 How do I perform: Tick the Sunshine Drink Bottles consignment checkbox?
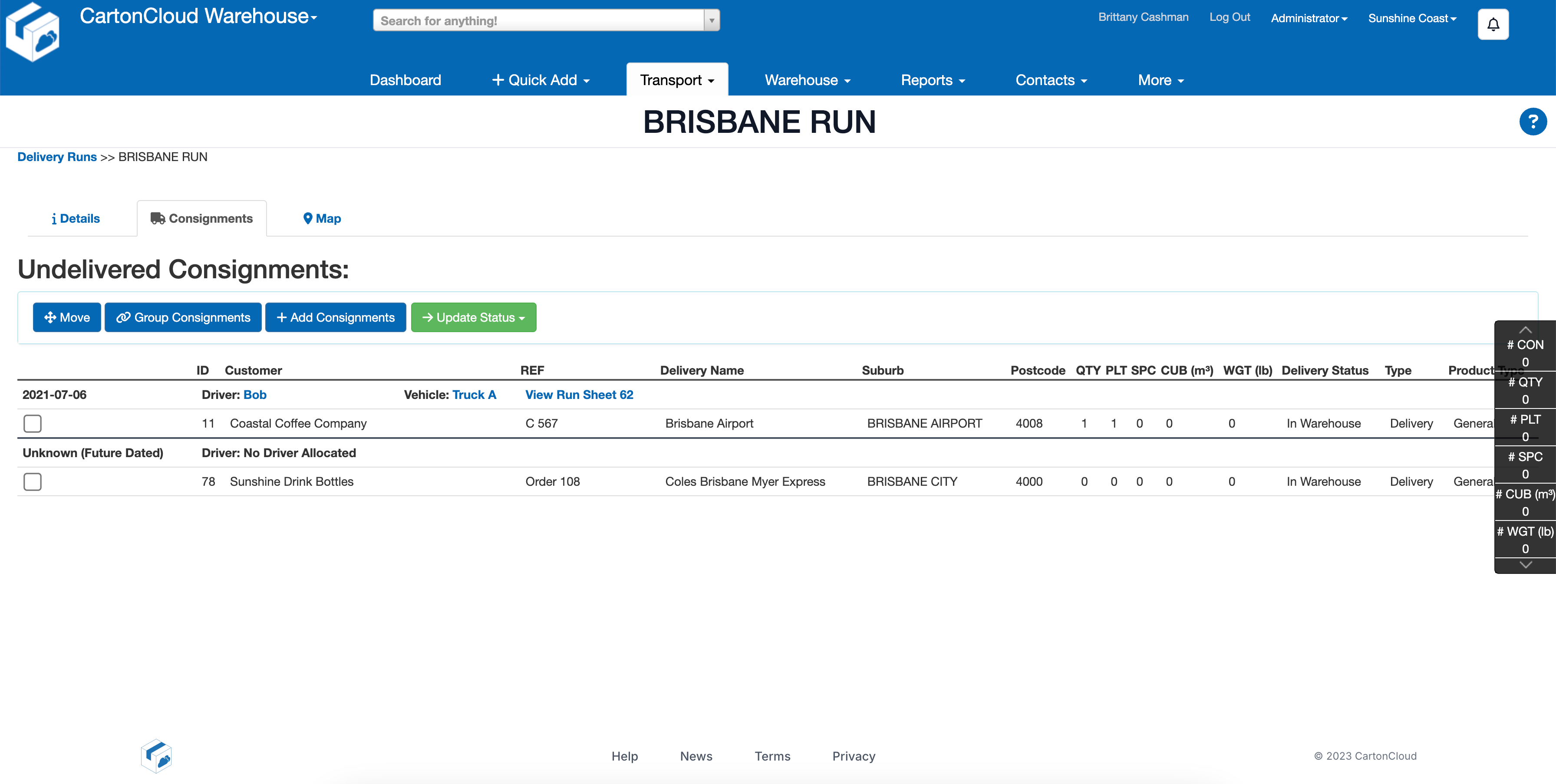pyautogui.click(x=33, y=481)
